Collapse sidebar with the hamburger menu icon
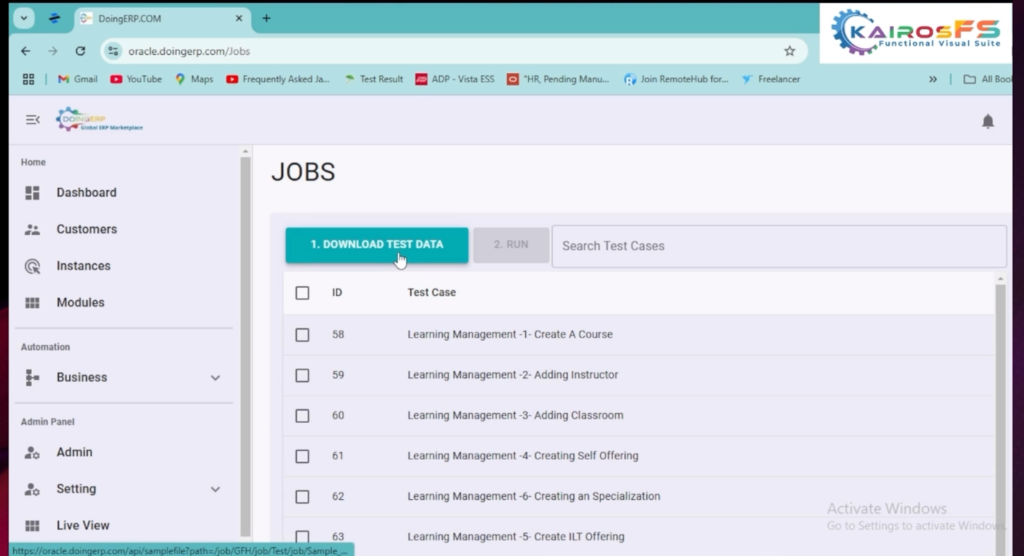The image size is (1024, 556). click(x=33, y=120)
